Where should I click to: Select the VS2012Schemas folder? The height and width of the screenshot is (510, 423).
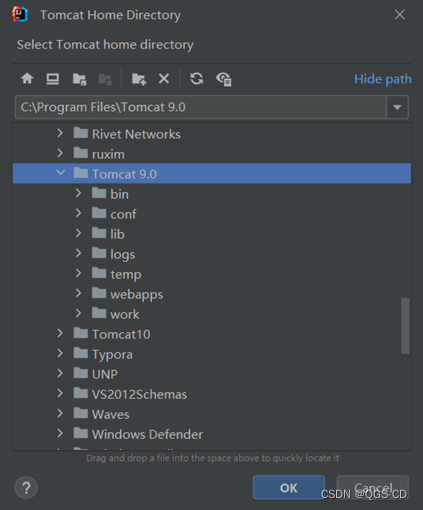212,394
